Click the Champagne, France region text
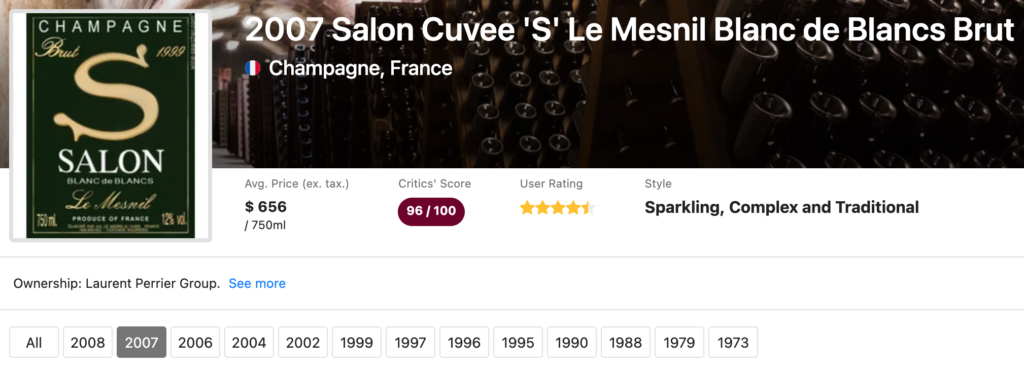 (360, 68)
